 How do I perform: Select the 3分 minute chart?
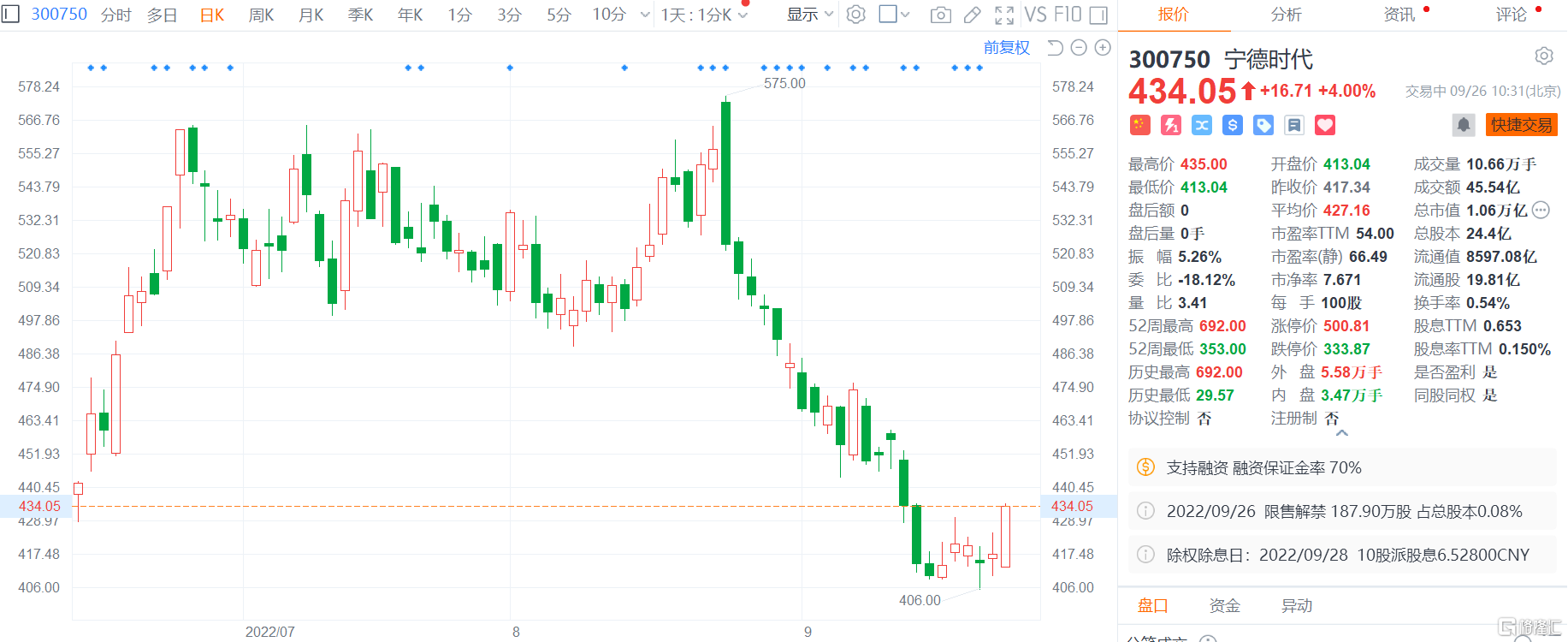click(510, 15)
